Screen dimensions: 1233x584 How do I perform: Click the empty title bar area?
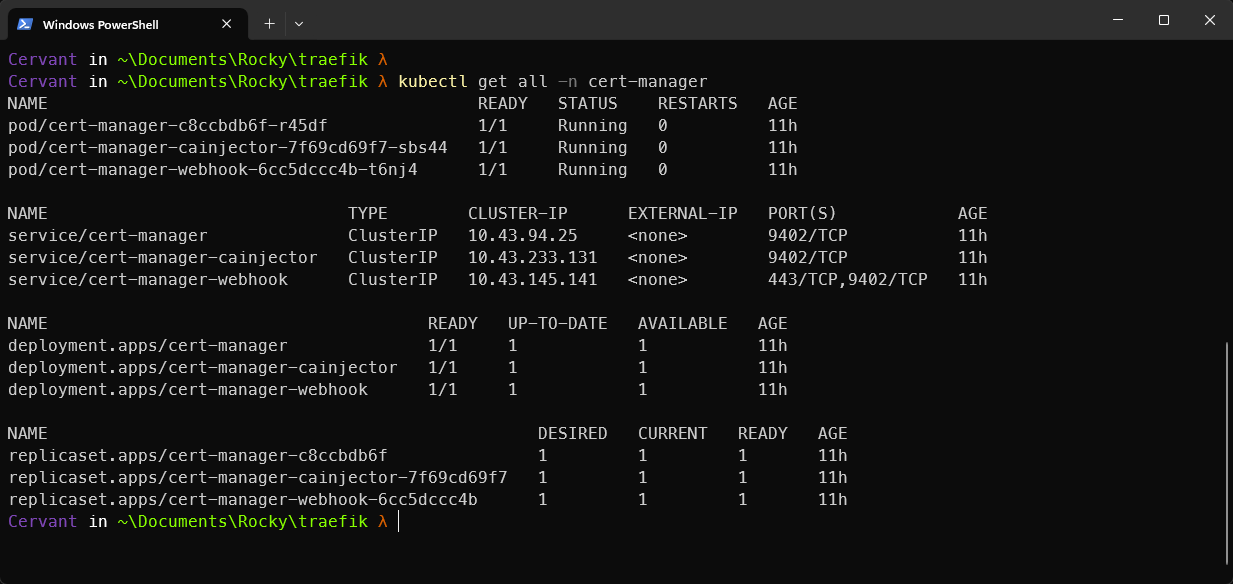pyautogui.click(x=700, y=22)
